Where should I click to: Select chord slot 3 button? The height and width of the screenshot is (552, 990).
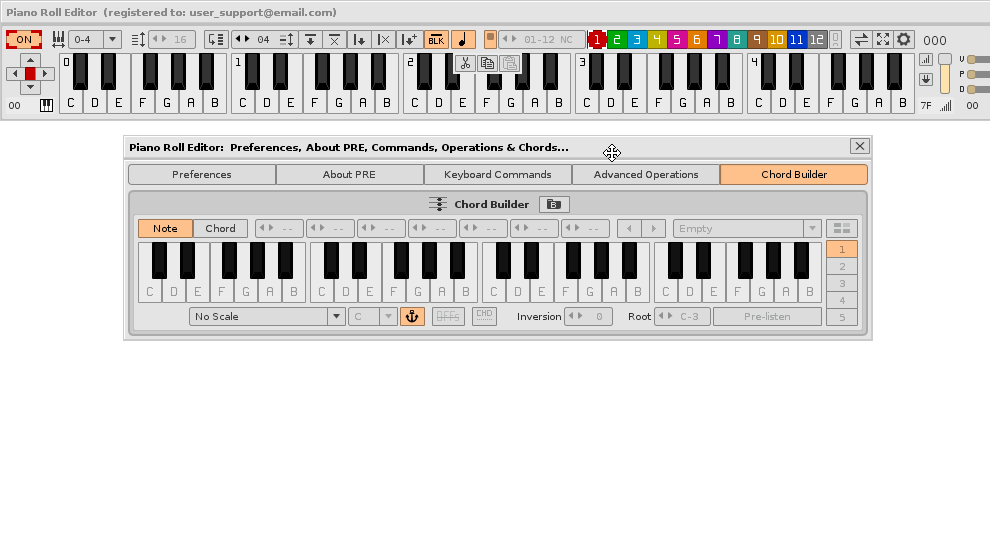coord(842,284)
